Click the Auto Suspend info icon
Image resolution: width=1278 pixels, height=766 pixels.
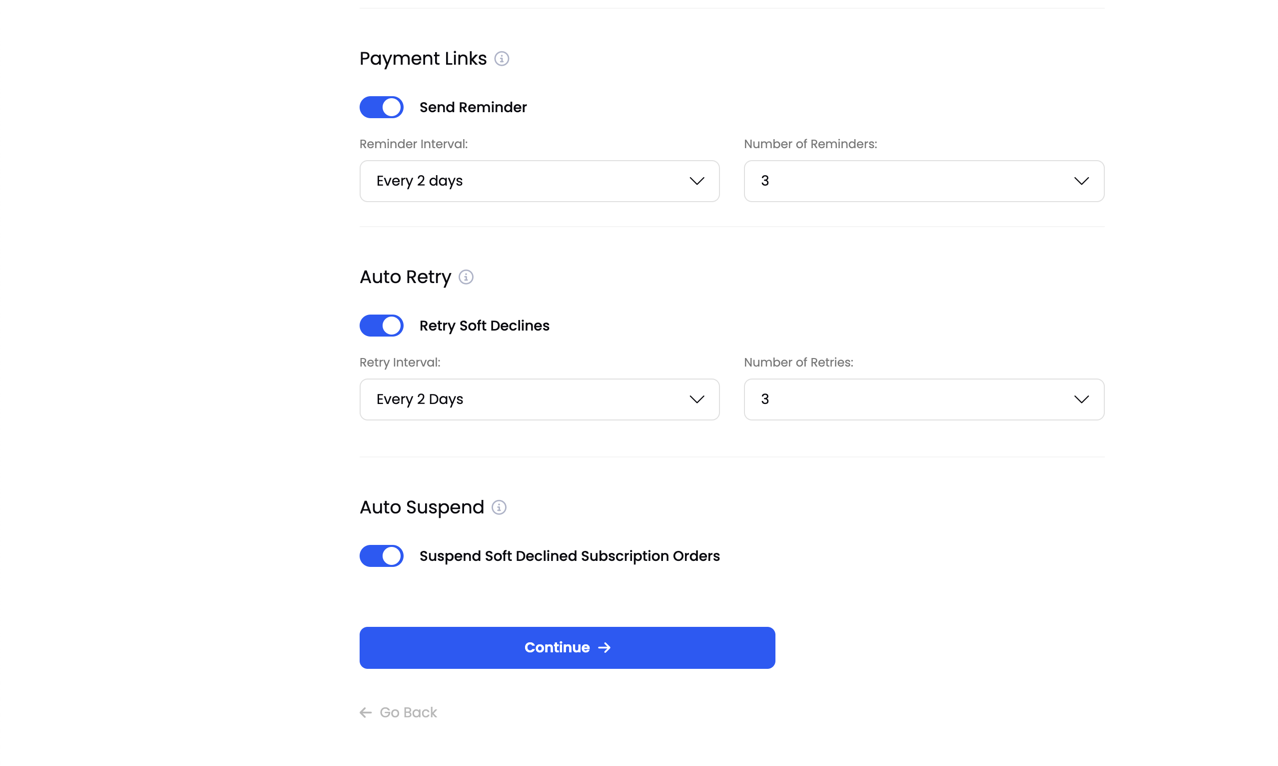(x=499, y=508)
